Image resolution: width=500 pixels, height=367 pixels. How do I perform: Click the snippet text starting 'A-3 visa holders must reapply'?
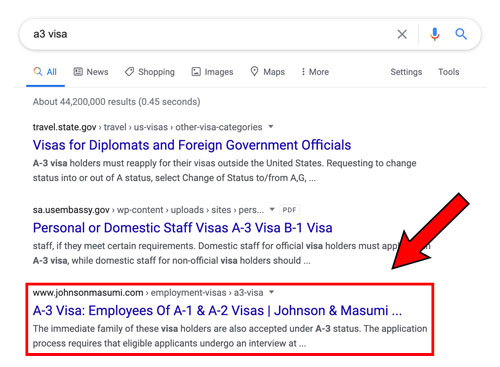(225, 170)
